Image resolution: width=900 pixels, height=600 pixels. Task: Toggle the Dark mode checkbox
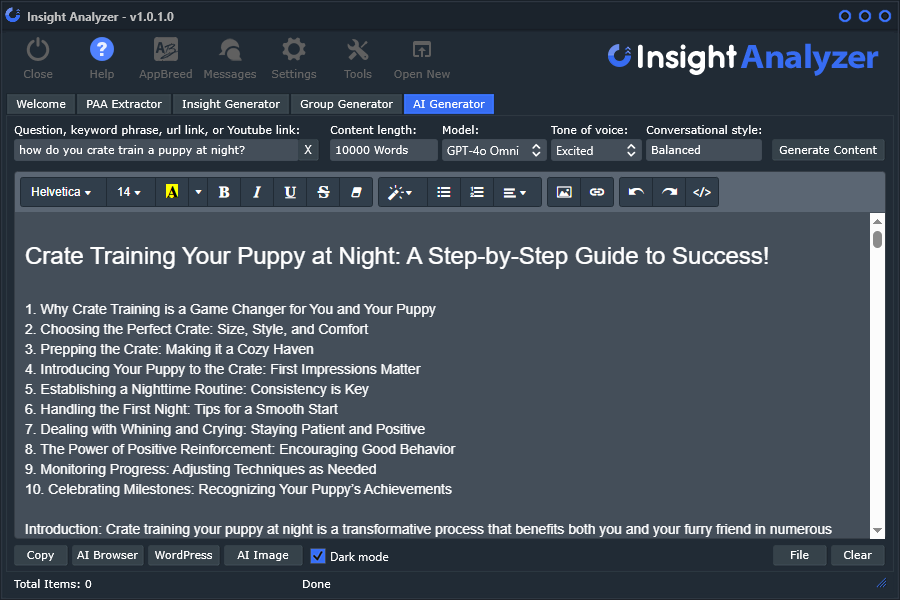(x=318, y=556)
